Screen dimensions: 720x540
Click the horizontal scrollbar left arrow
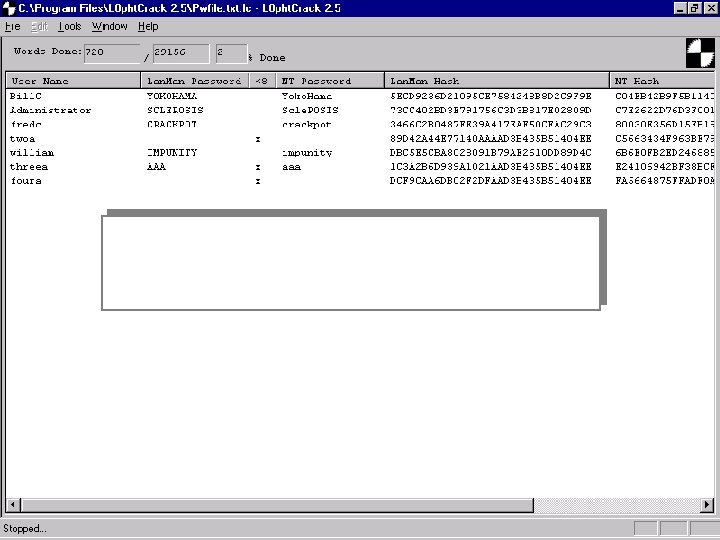coord(12,505)
